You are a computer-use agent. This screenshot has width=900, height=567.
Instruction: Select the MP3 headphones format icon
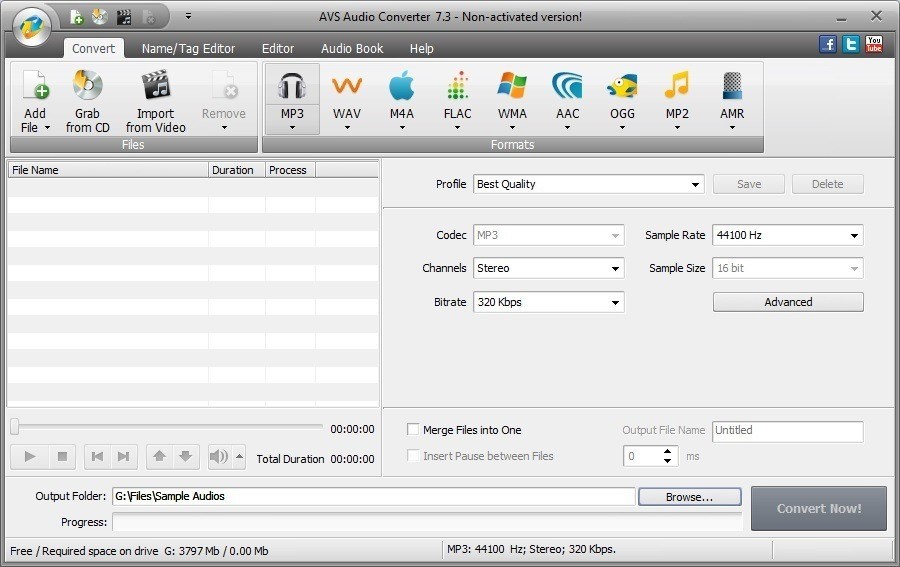point(292,87)
